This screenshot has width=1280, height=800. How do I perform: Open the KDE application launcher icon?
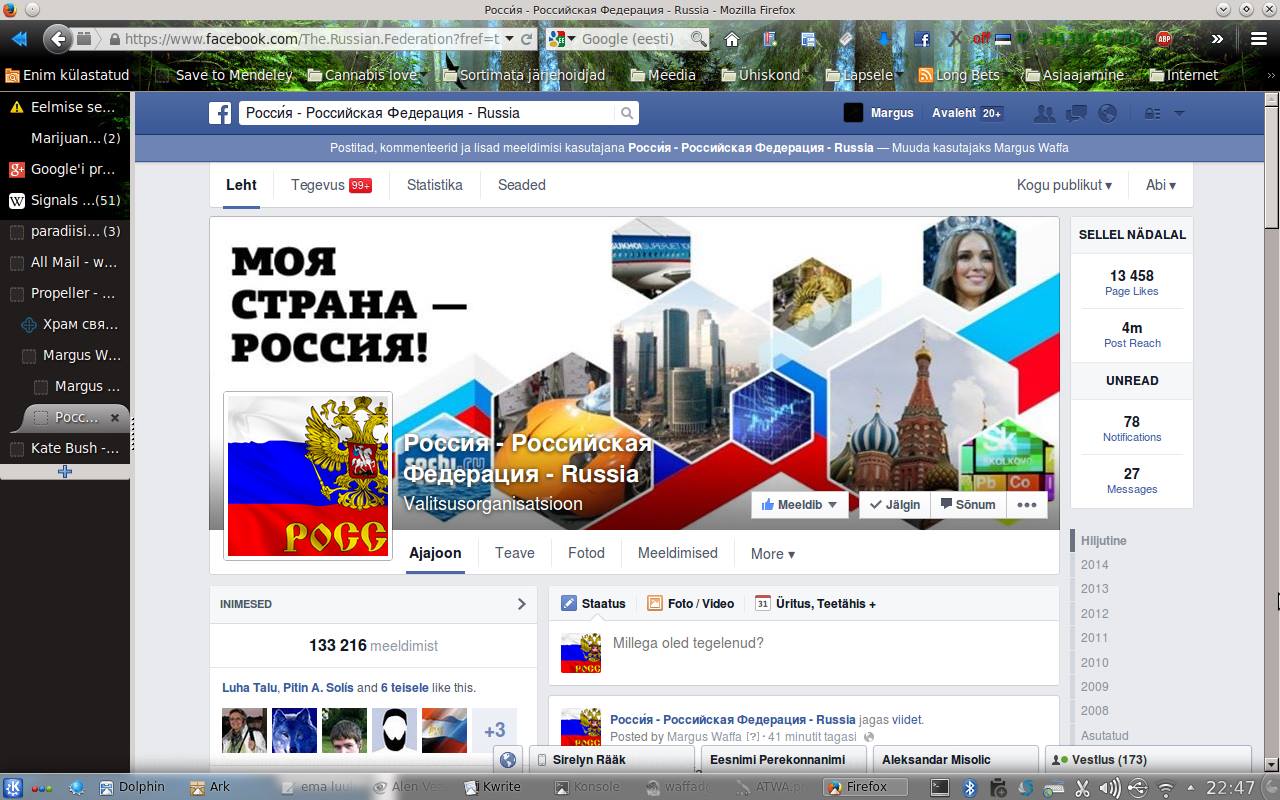pos(15,787)
